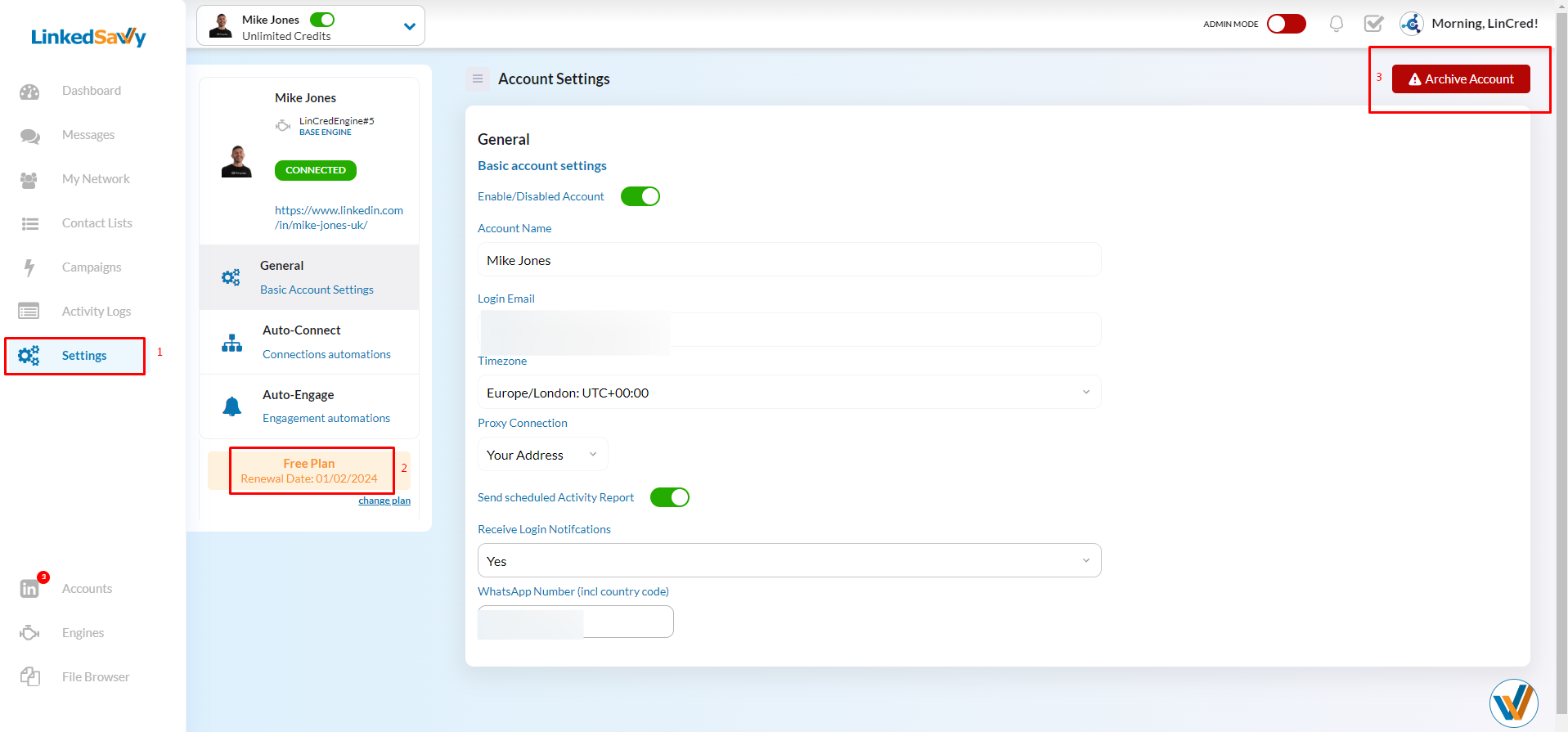1568x732 pixels.
Task: Click the CONNECTED status badge
Action: (316, 170)
